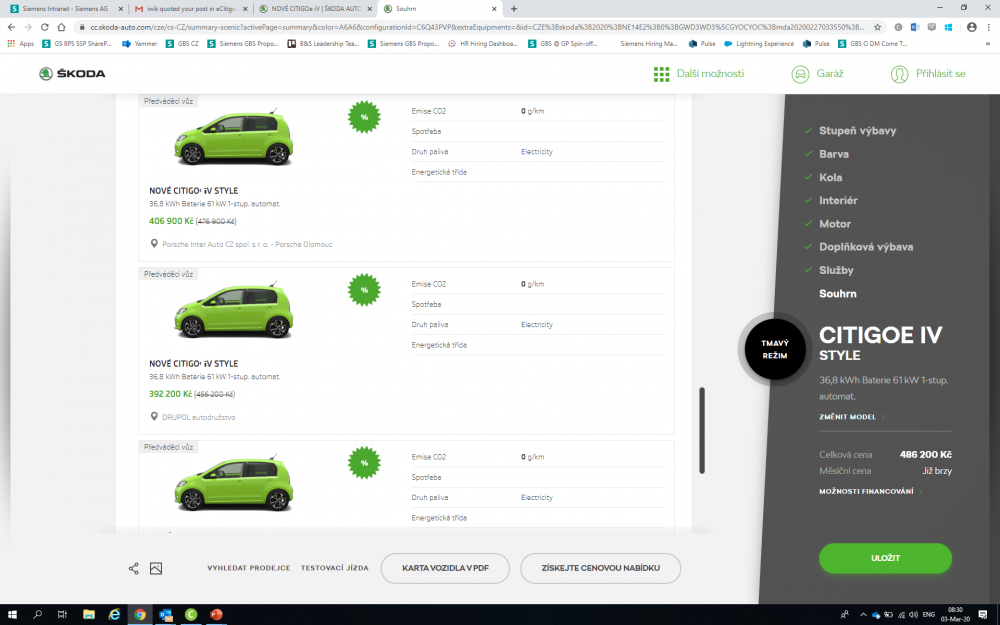1000x625 pixels.
Task: Open new browser tab
Action: pos(514,9)
